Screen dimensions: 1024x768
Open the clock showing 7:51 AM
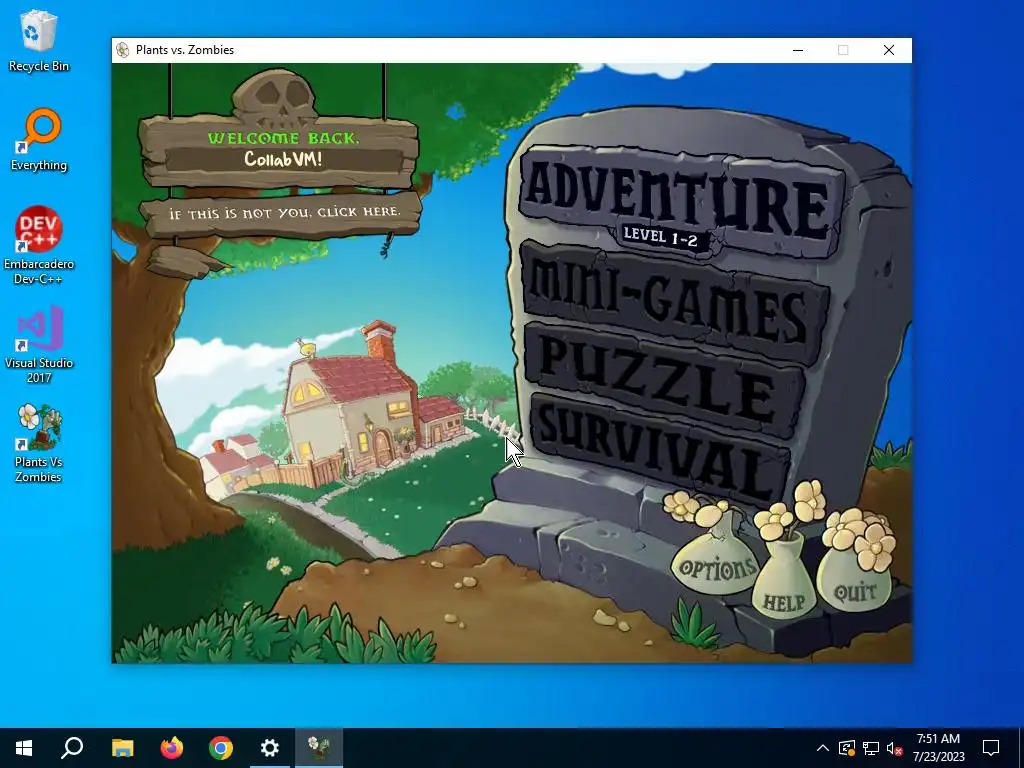tap(938, 748)
